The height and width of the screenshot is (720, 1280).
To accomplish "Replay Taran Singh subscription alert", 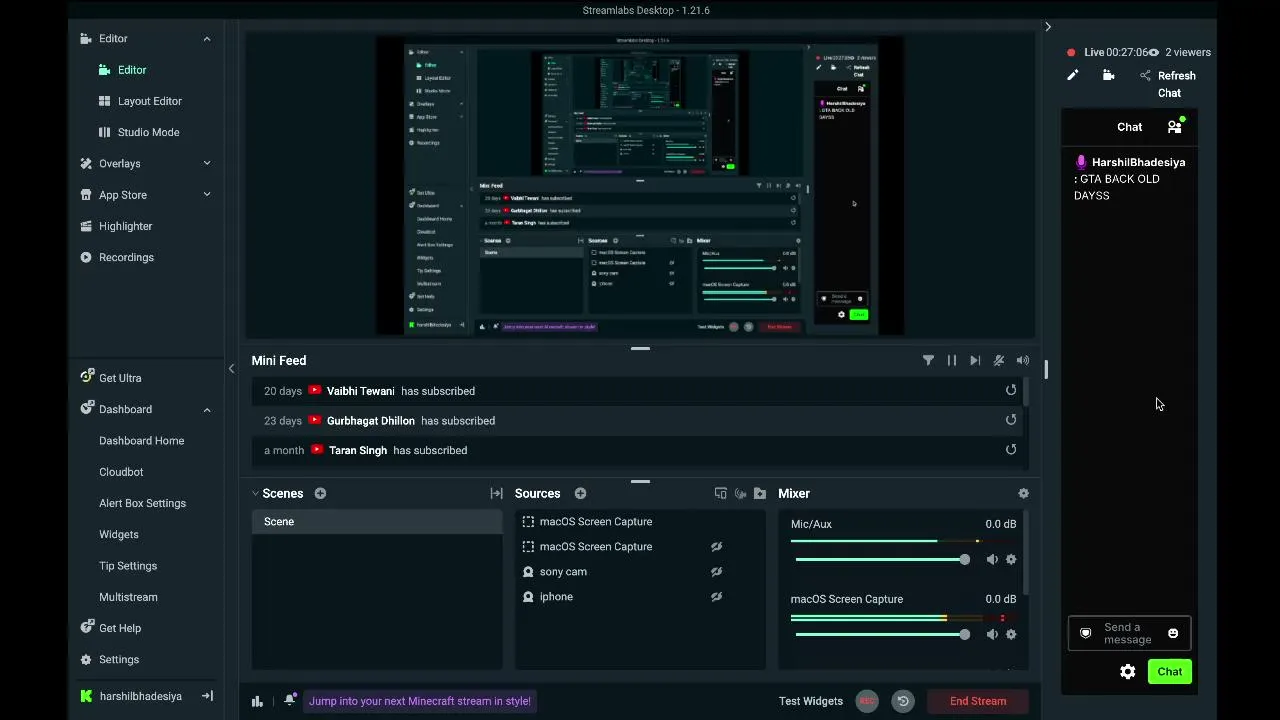I will click(1011, 450).
